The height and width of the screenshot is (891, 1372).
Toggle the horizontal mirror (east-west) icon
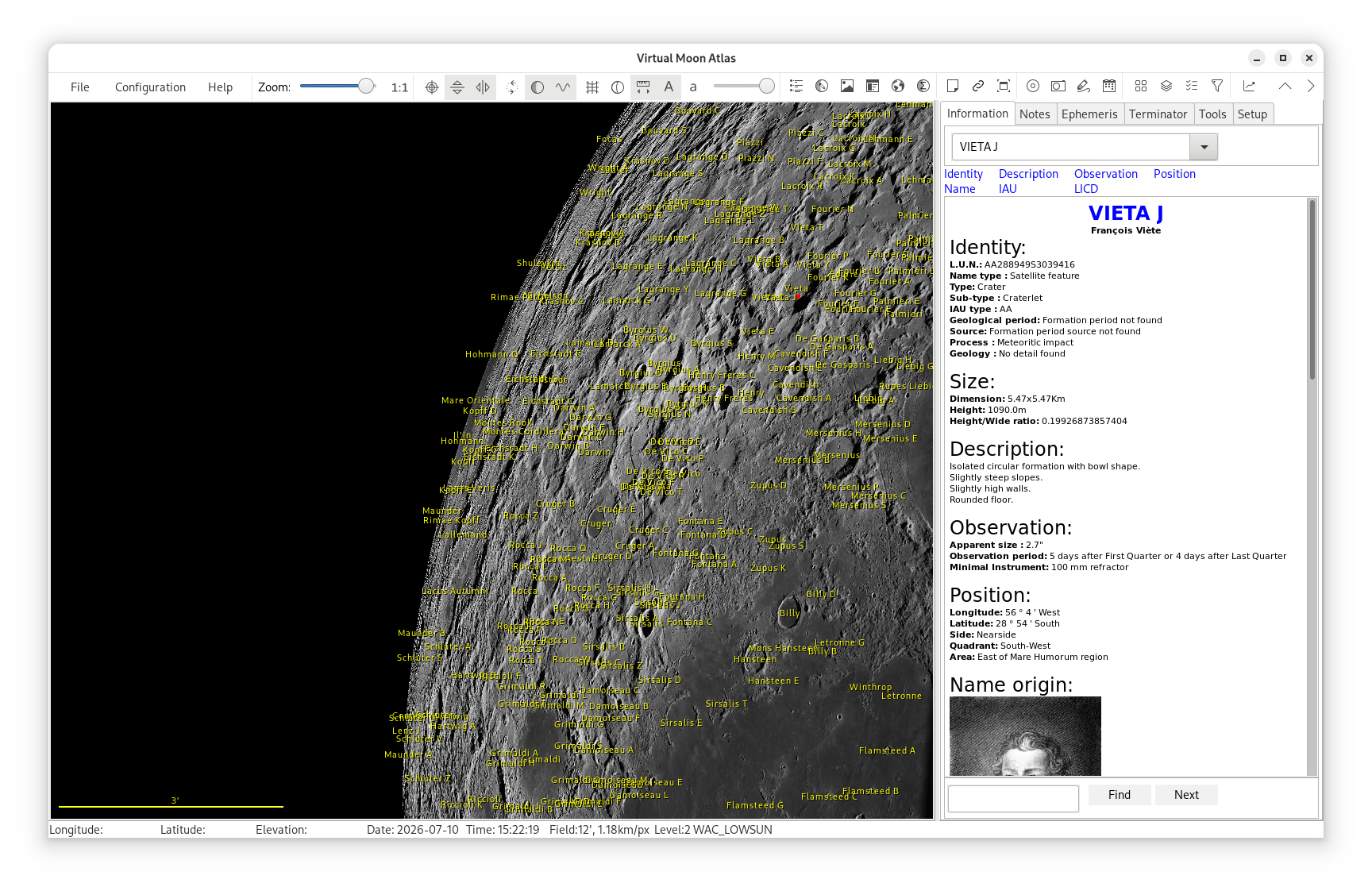click(483, 87)
